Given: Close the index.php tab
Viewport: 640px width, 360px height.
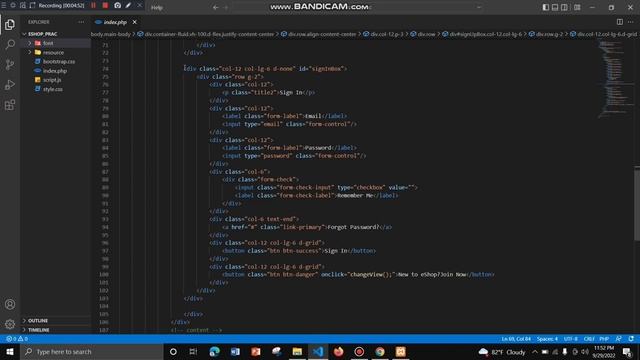Looking at the screenshot, I should [x=135, y=22].
